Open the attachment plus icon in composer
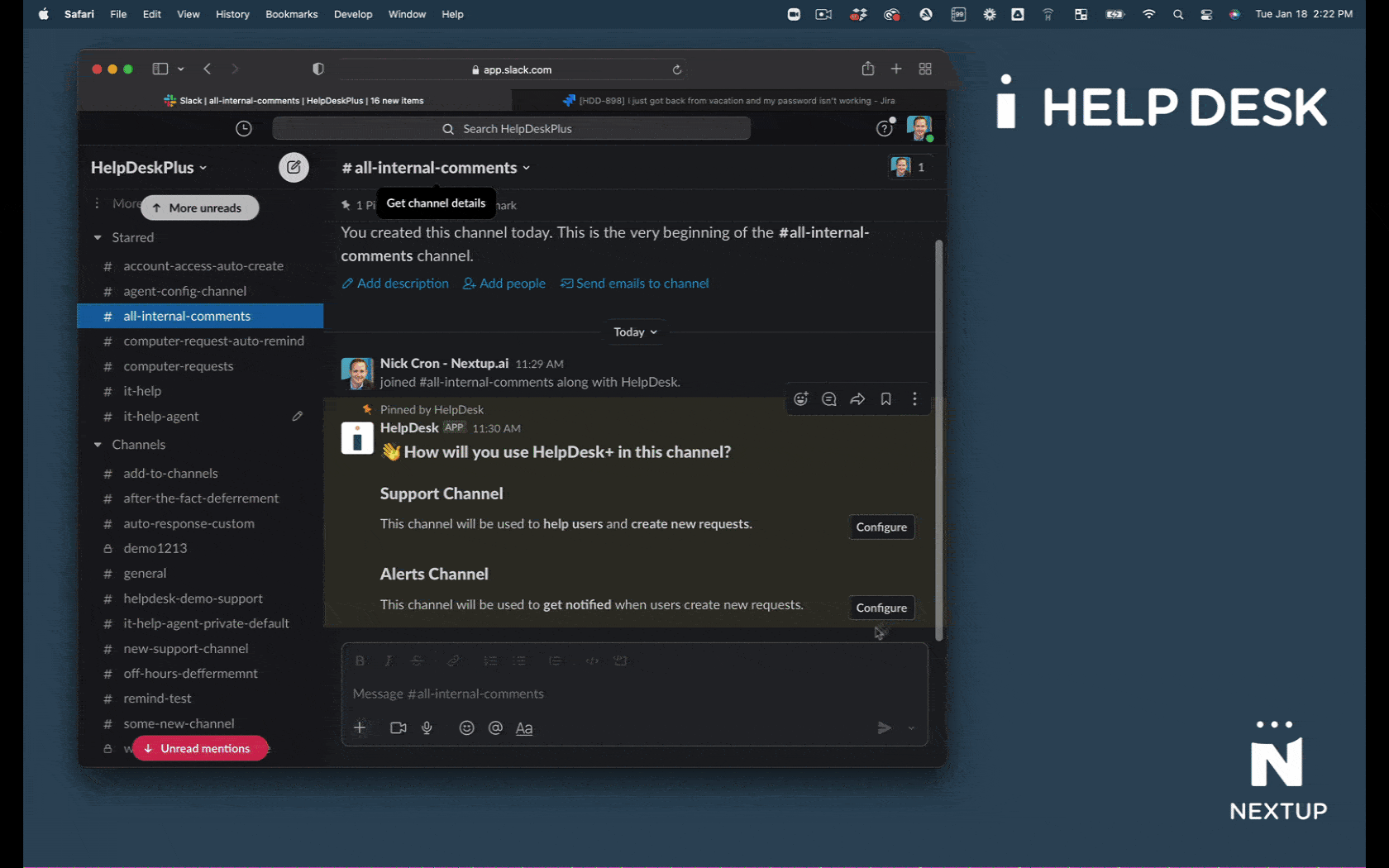 [x=360, y=727]
